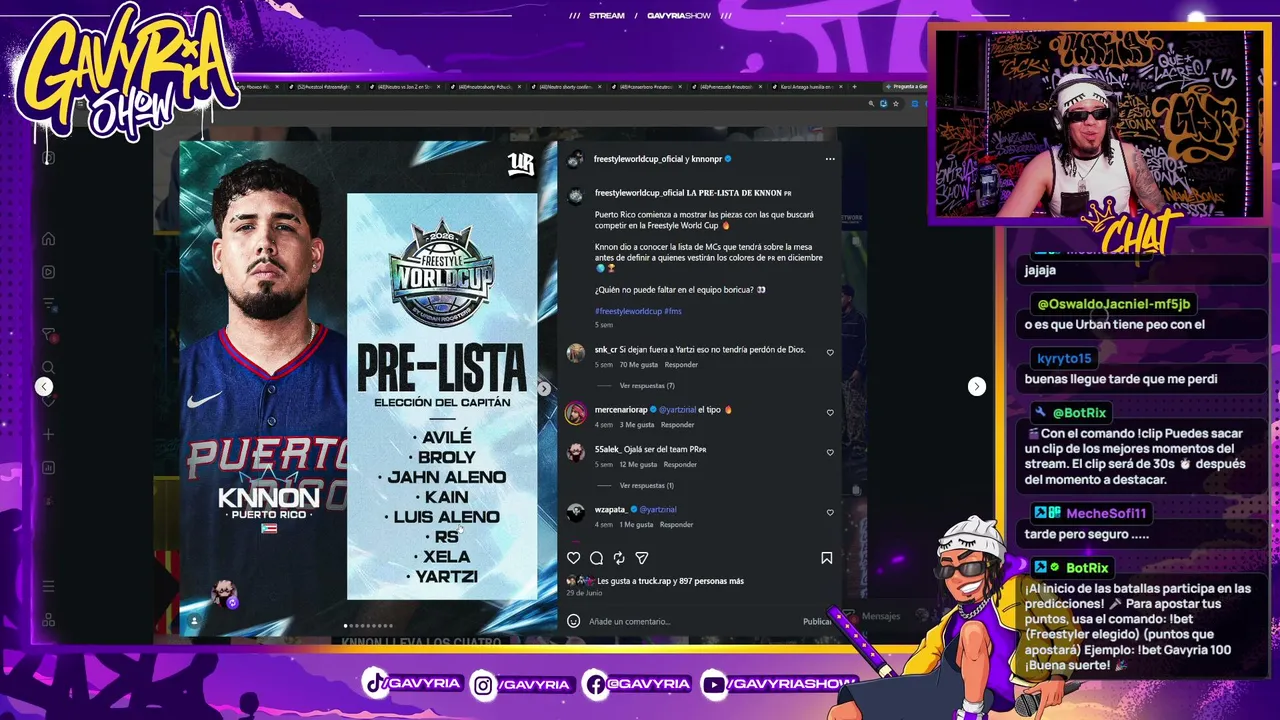Open mercenariorap's profile avatar
Viewport: 1280px width, 720px height.
pyautogui.click(x=575, y=413)
